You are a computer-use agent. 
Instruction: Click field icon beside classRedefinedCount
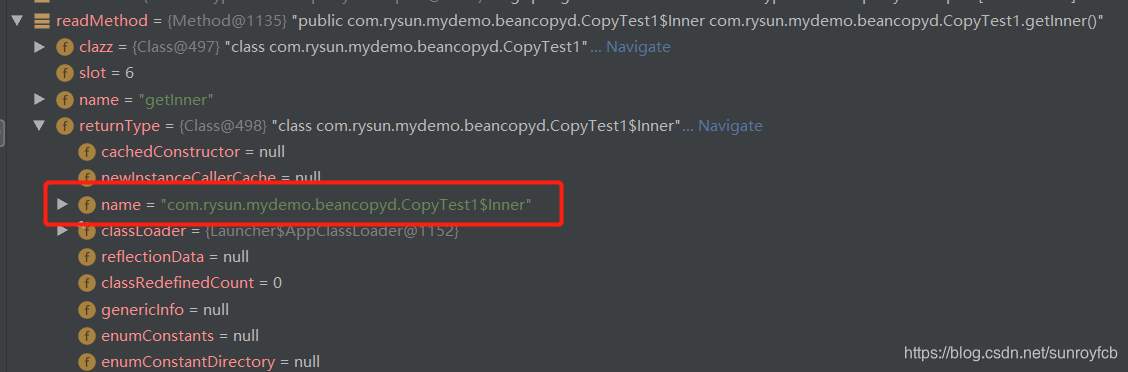[x=87, y=283]
